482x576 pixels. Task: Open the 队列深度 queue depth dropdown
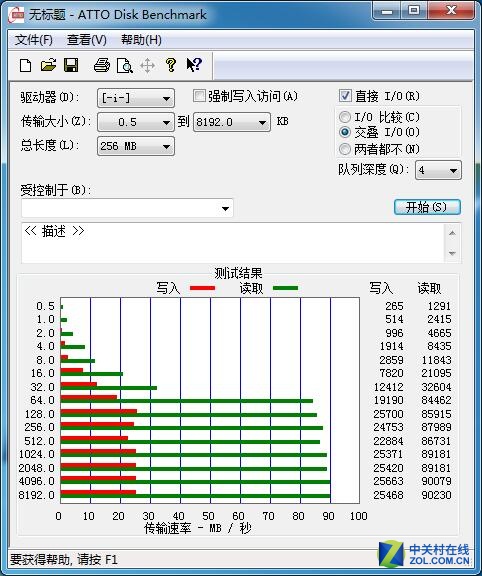point(438,170)
